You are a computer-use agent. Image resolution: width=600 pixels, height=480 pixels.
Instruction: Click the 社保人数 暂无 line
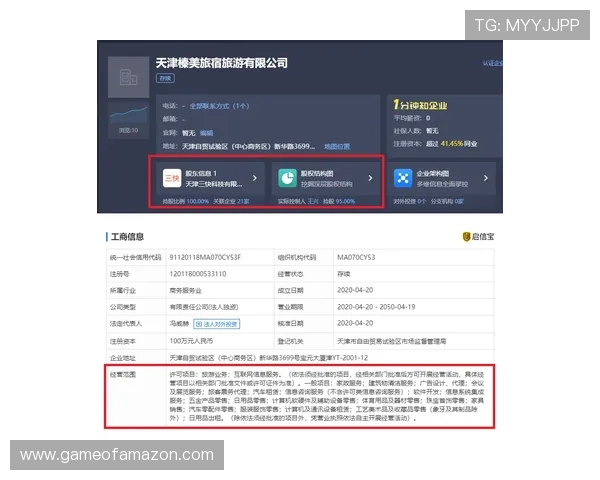tap(416, 131)
